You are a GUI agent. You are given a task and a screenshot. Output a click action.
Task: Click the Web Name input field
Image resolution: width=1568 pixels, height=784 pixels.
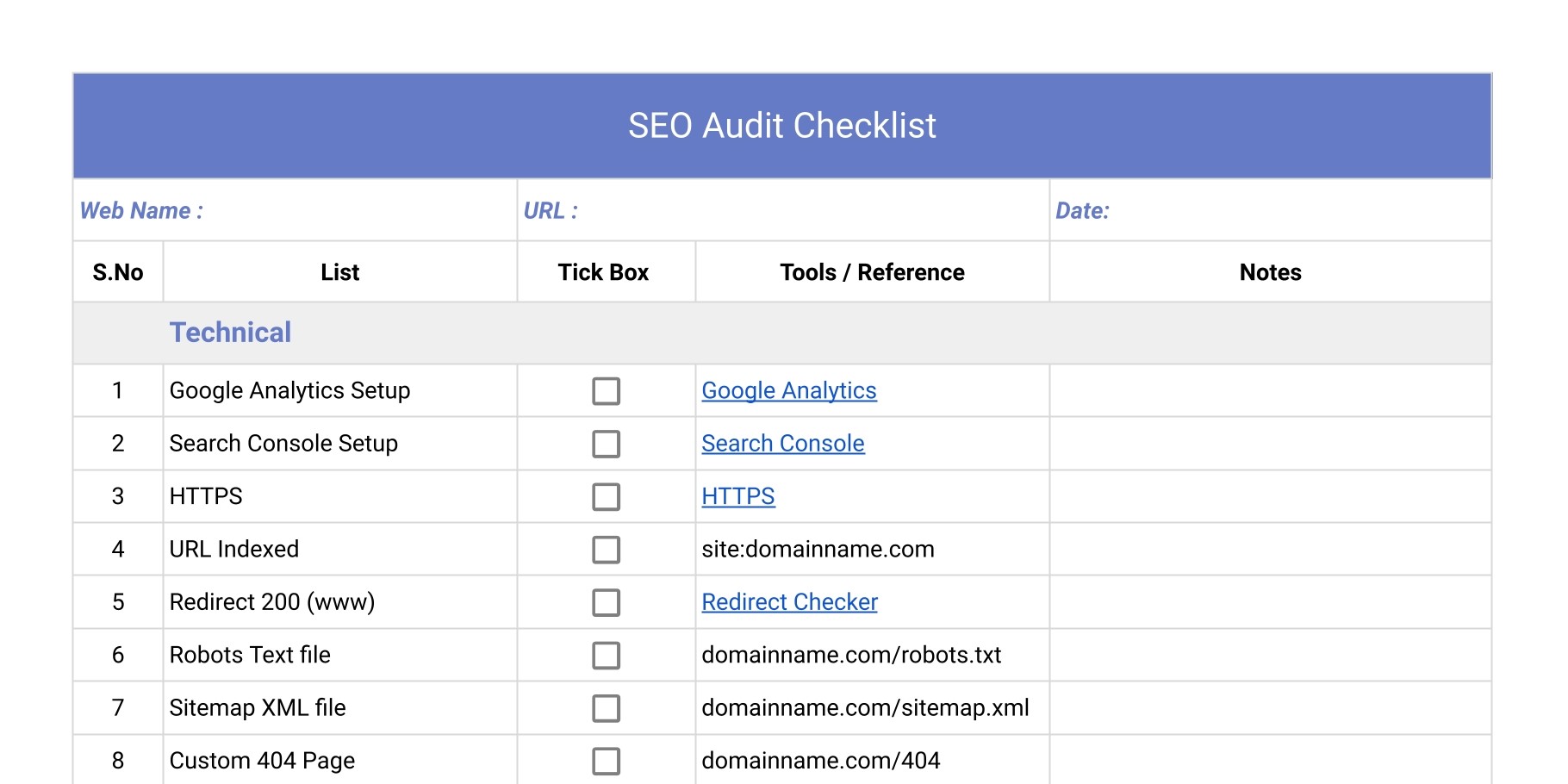(293, 210)
